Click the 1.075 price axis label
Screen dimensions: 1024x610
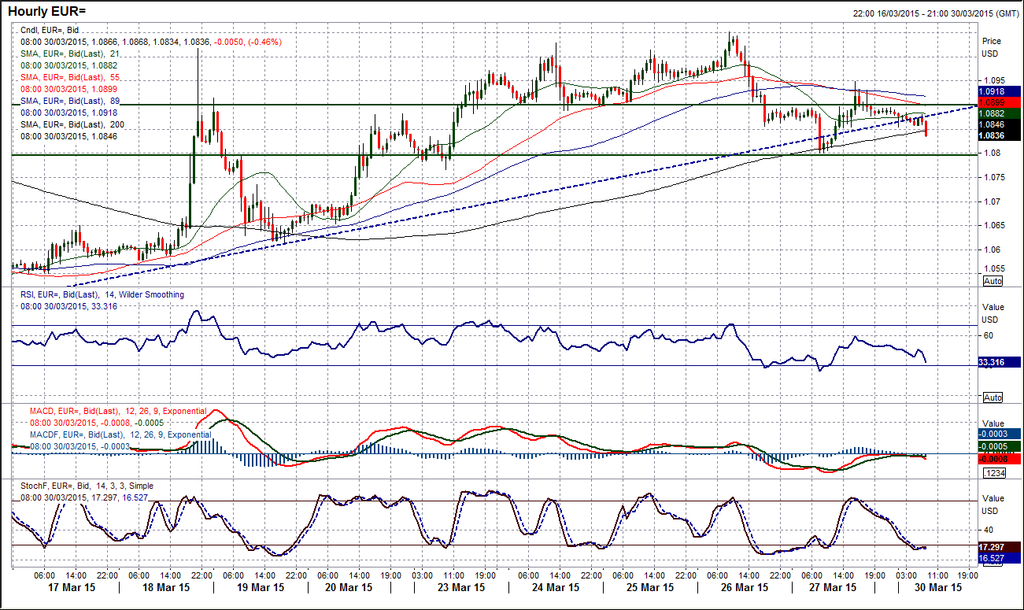993,178
